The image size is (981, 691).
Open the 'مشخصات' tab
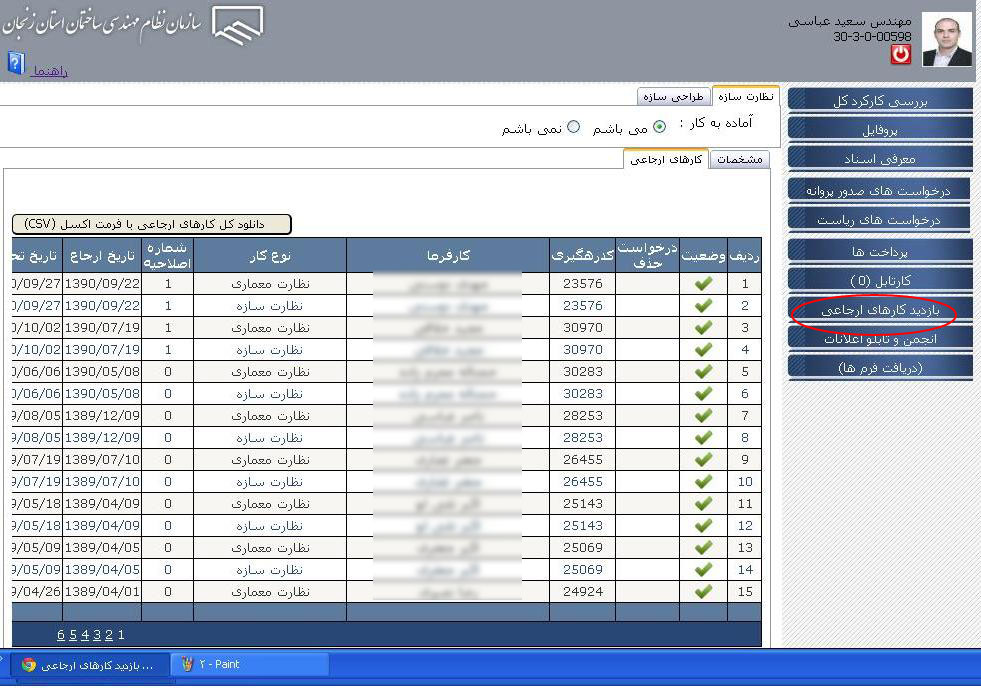click(x=740, y=160)
